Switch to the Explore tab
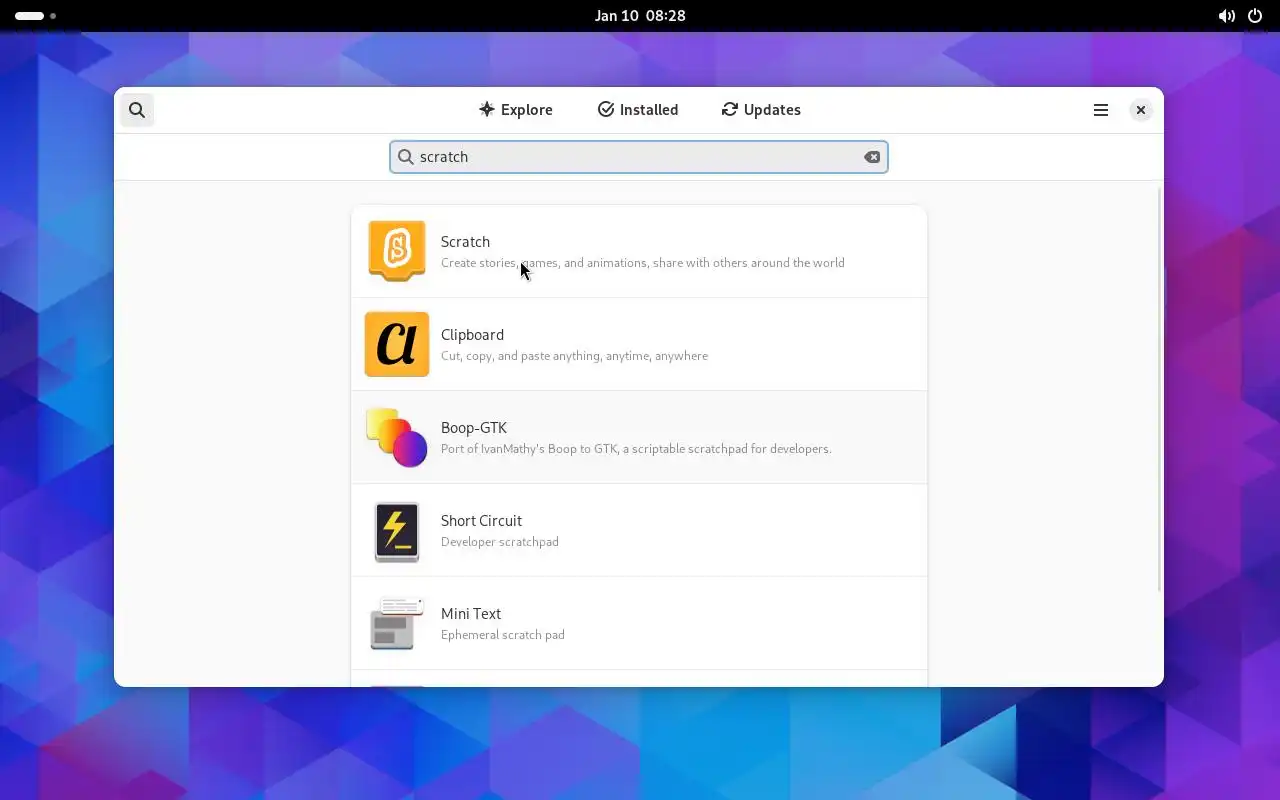This screenshot has height=800, width=1280. click(515, 110)
